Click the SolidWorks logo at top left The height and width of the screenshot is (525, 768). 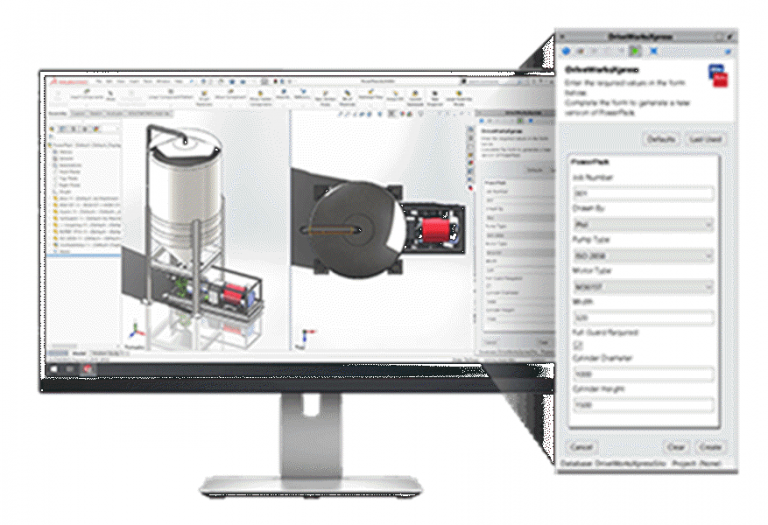tap(69, 82)
